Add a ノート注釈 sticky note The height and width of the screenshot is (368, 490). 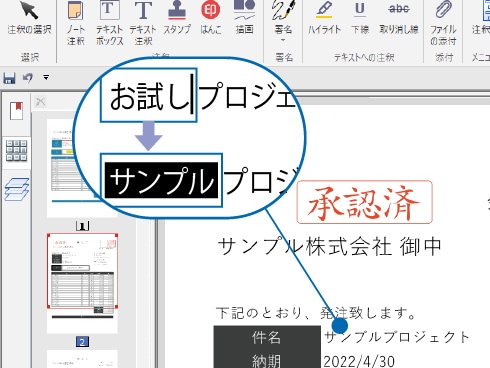pos(76,23)
